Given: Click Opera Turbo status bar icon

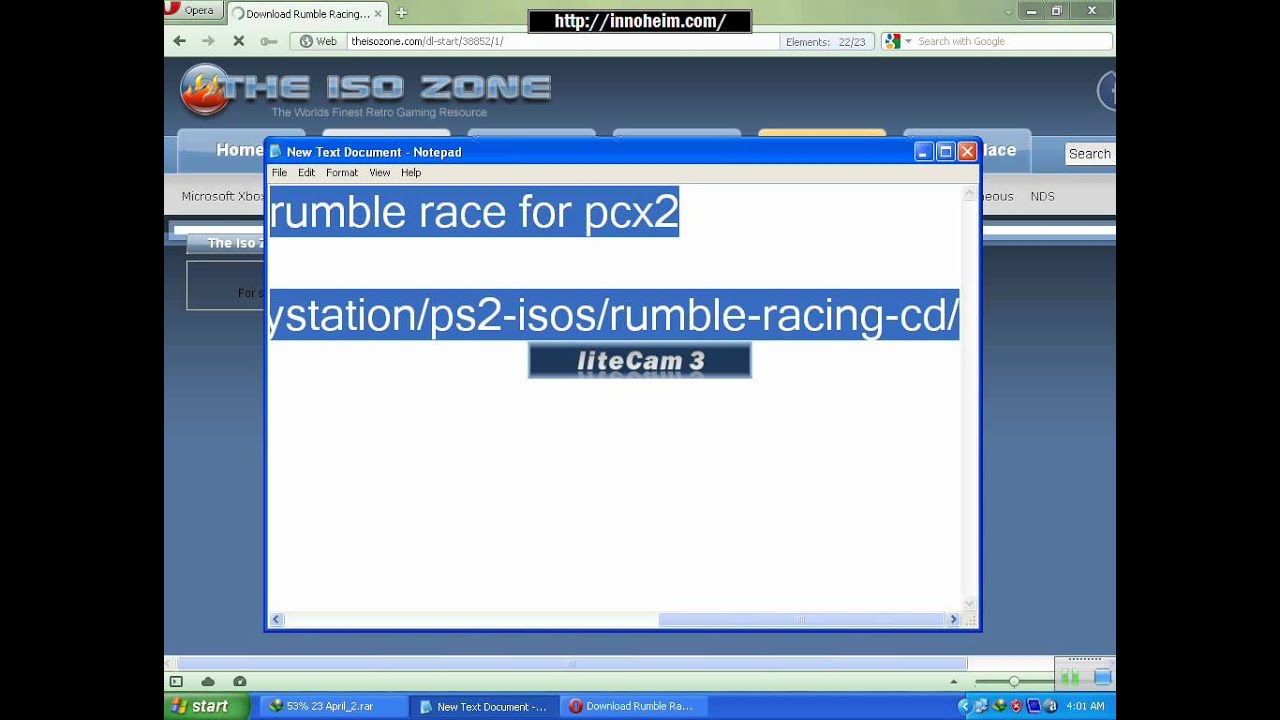Looking at the screenshot, I should [x=240, y=682].
